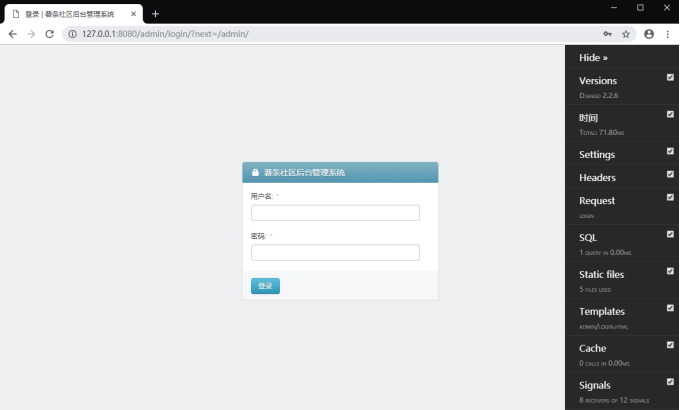Expand the Templates debug panel
Image resolution: width=680 pixels, height=410 pixels.
[602, 312]
